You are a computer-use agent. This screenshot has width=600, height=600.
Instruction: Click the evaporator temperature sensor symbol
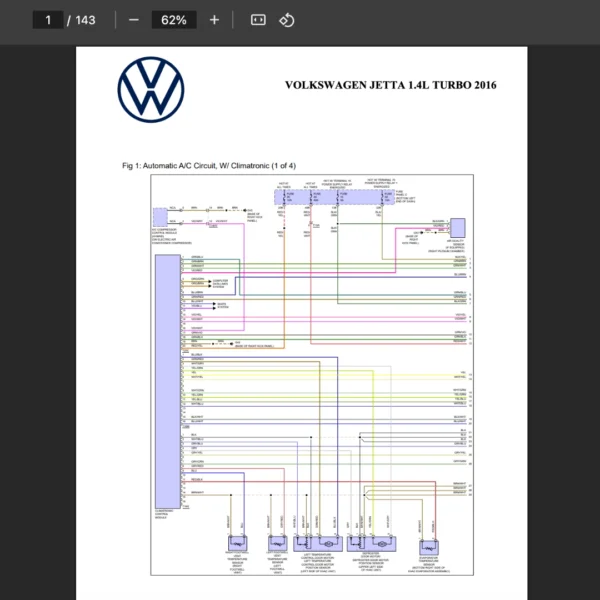428,546
